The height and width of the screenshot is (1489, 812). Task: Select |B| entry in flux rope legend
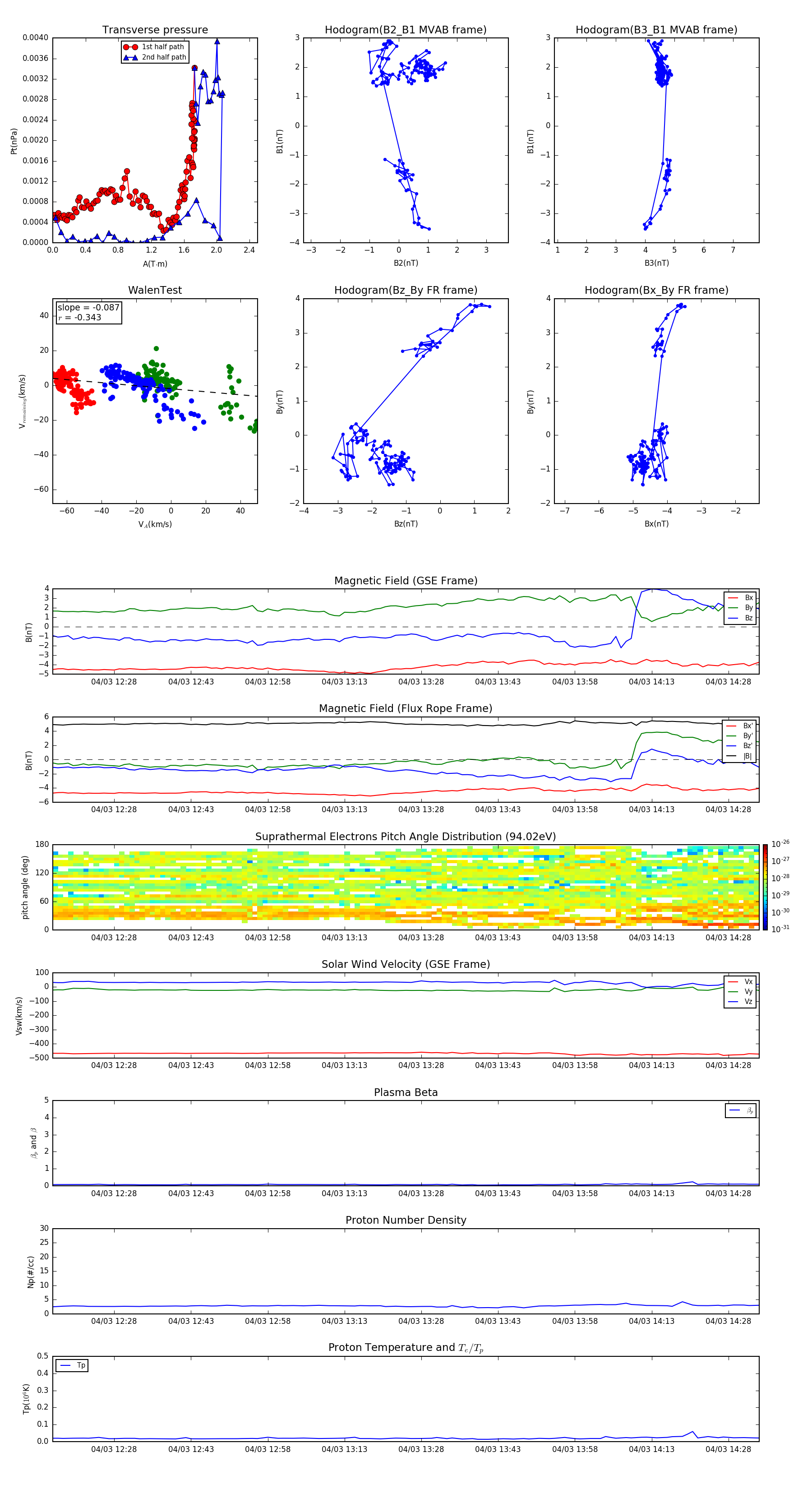(740, 756)
